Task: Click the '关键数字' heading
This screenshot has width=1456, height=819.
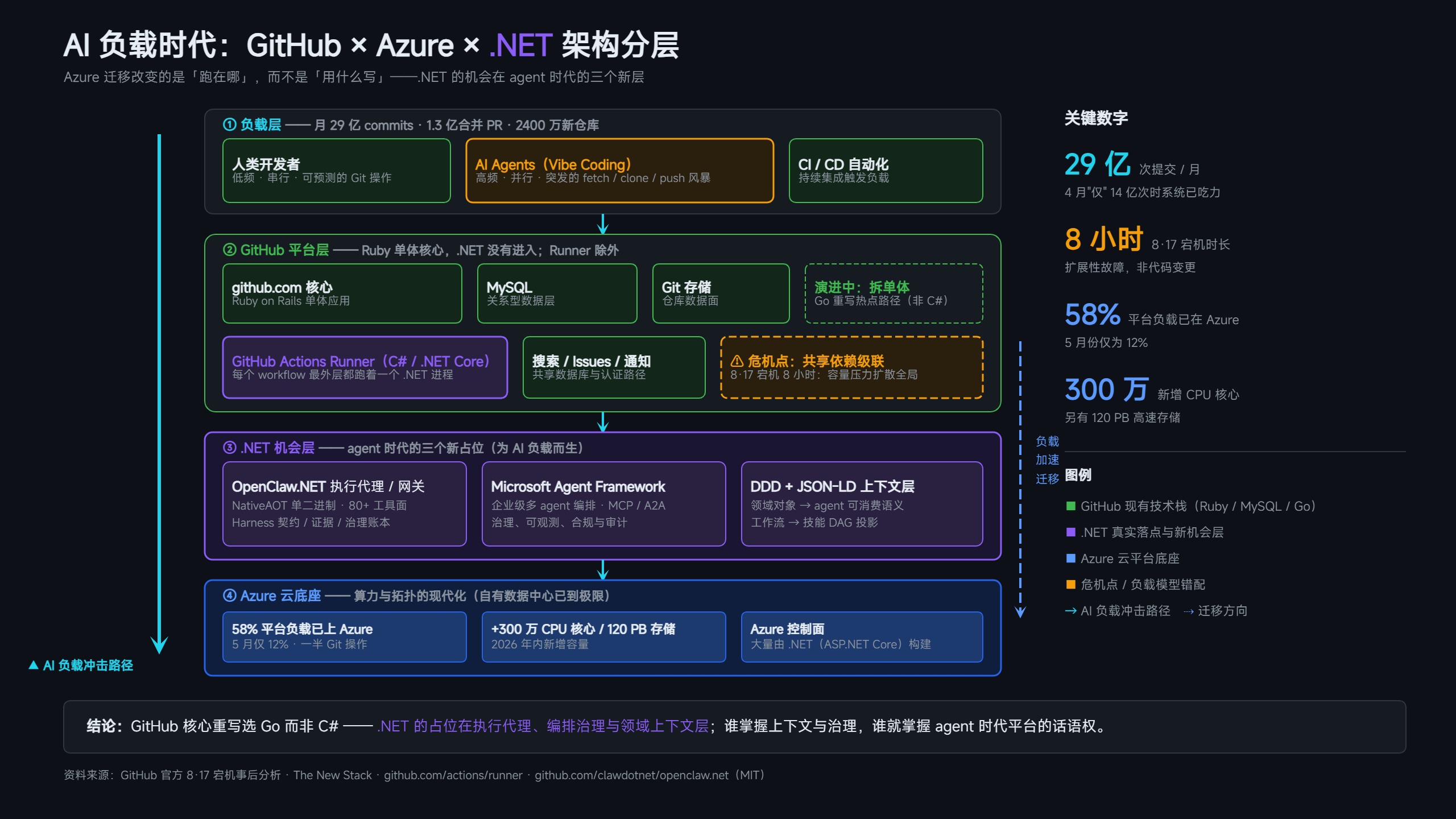Action: (x=1096, y=118)
